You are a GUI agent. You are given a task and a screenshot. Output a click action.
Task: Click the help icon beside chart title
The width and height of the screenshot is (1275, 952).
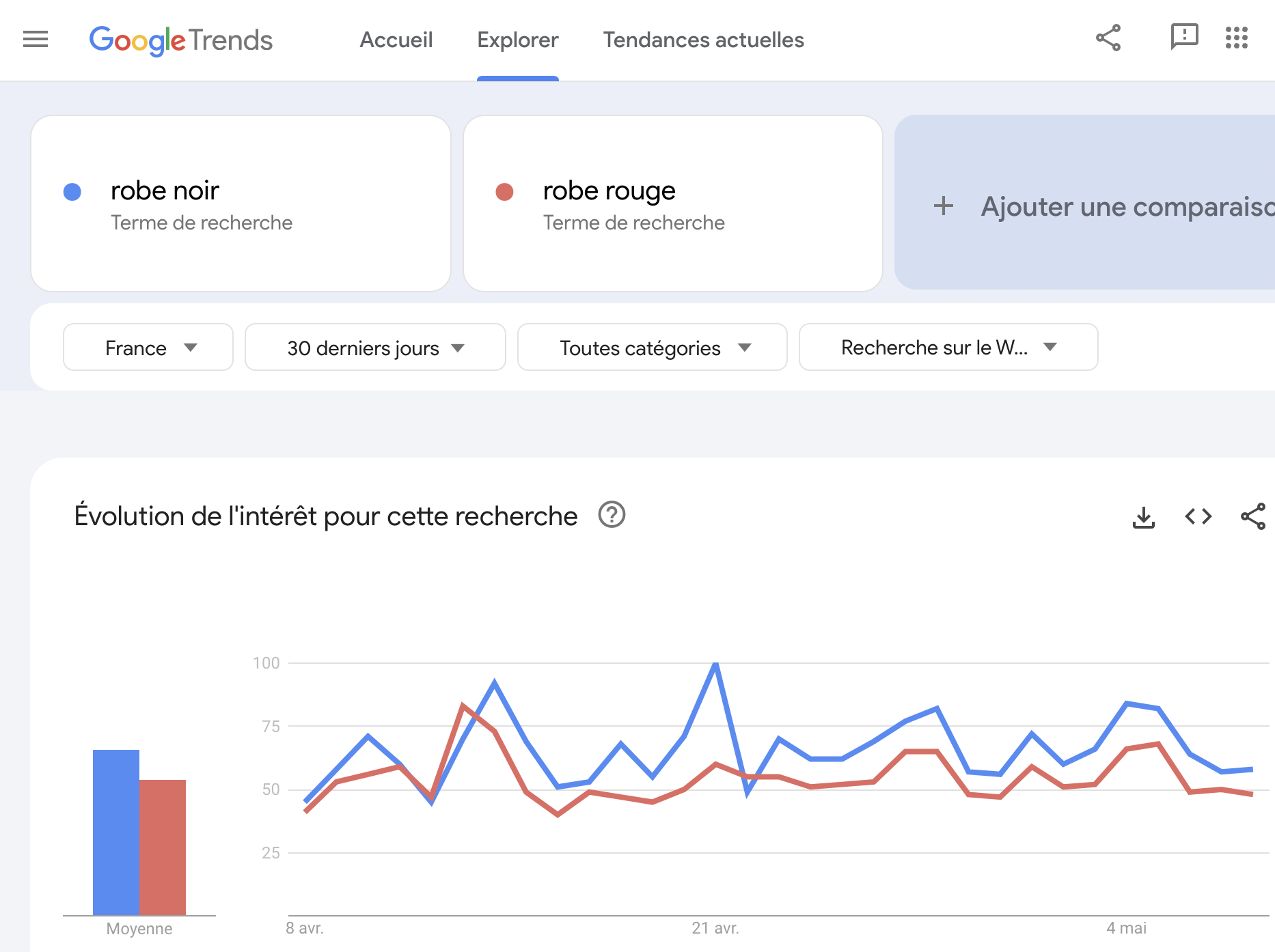click(612, 515)
